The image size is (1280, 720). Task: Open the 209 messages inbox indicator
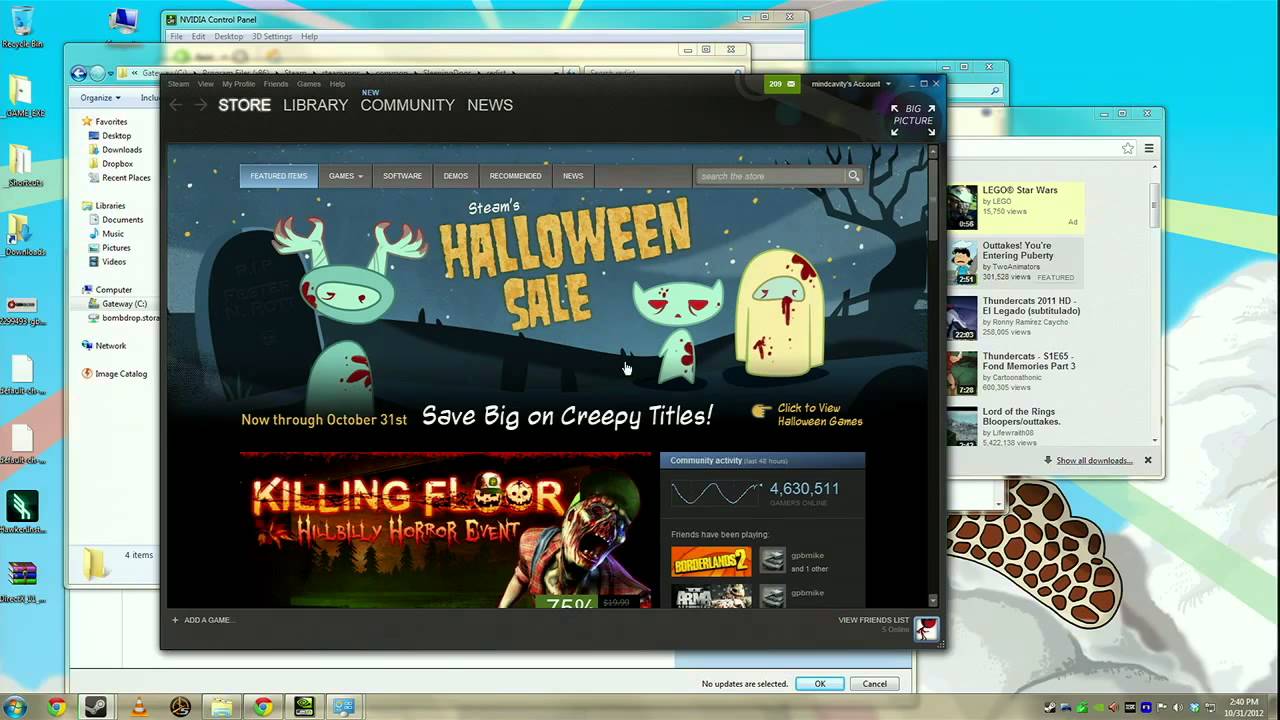tap(782, 84)
